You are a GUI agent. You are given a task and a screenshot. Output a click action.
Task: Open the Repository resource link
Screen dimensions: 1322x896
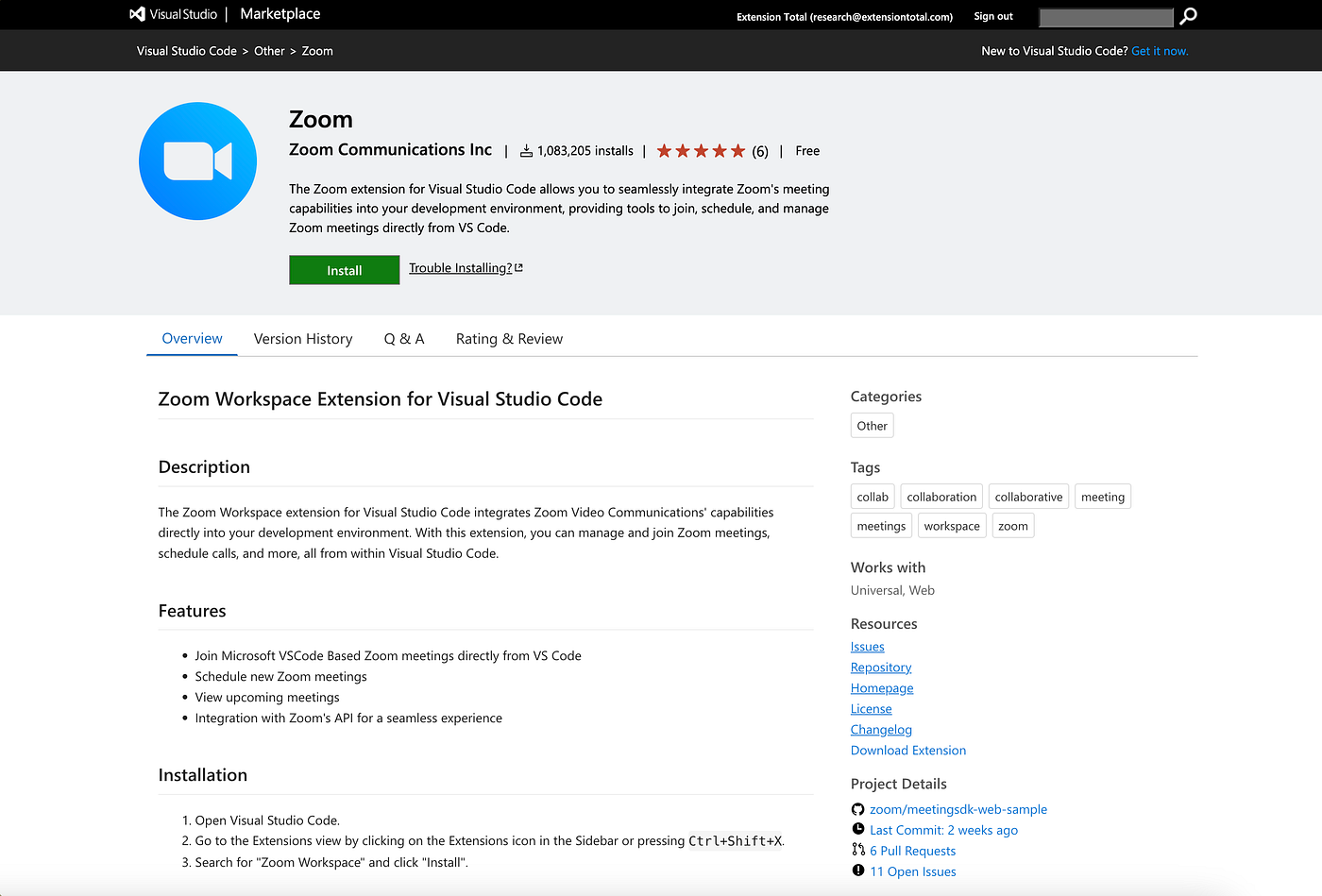(x=881, y=668)
